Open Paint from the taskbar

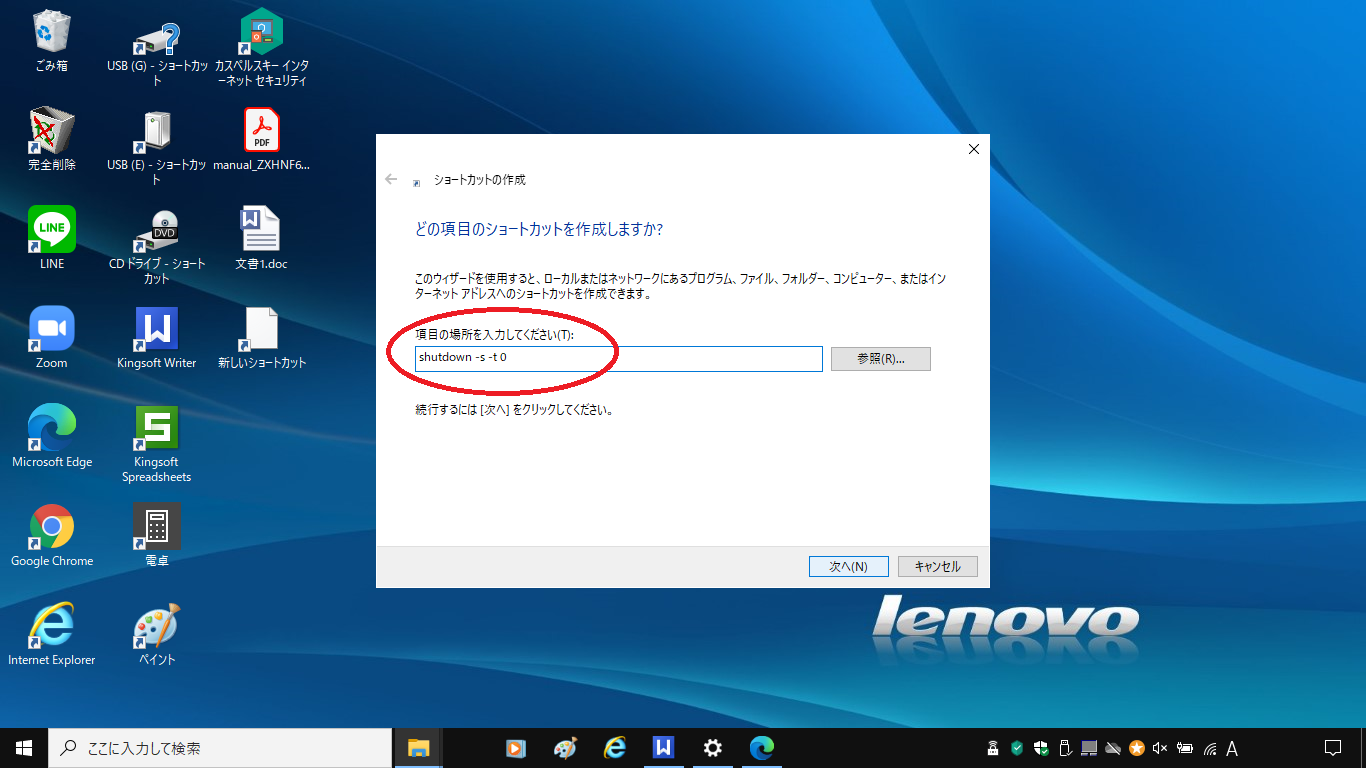pyautogui.click(x=565, y=748)
